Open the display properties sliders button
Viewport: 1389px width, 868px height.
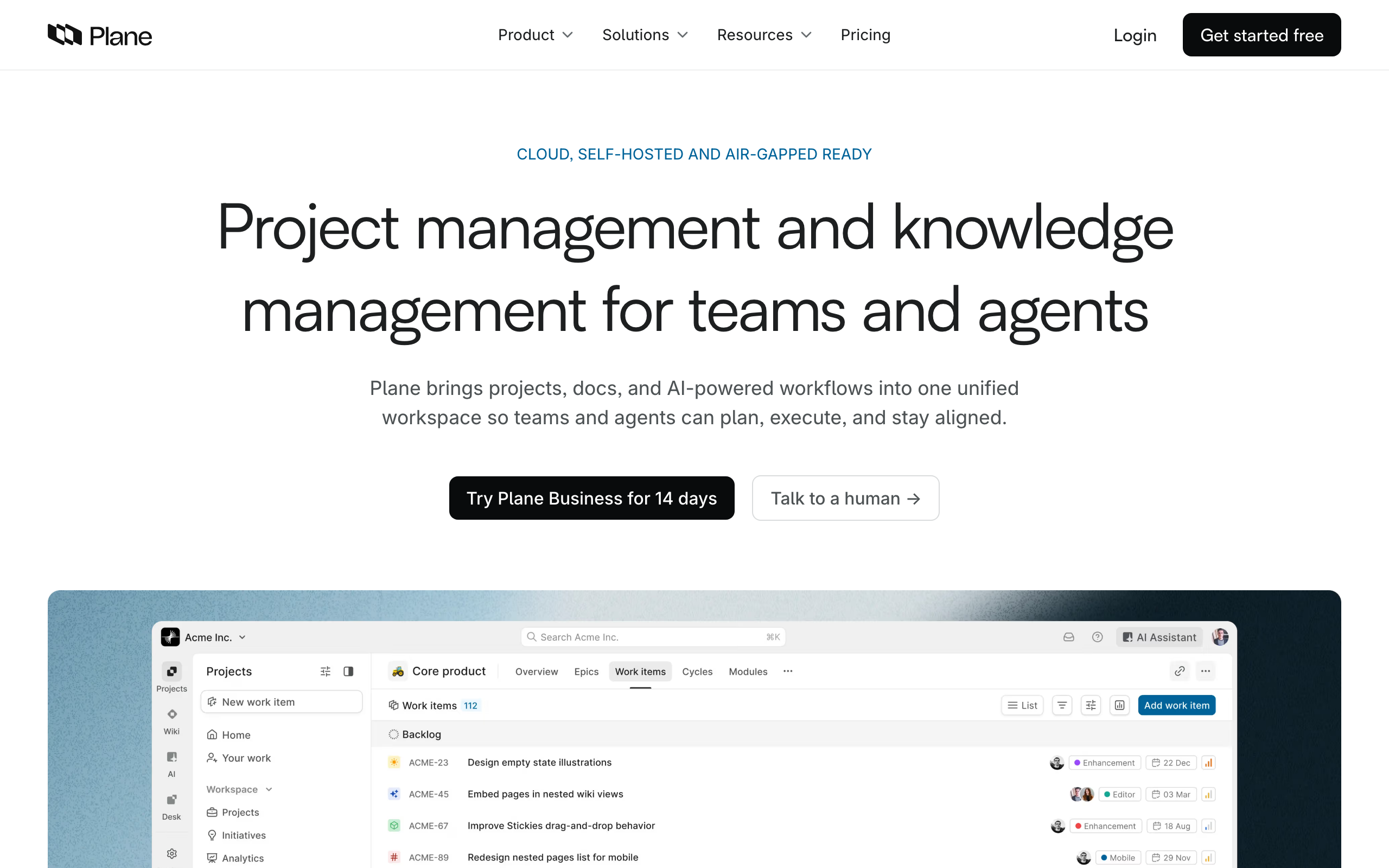click(1091, 705)
